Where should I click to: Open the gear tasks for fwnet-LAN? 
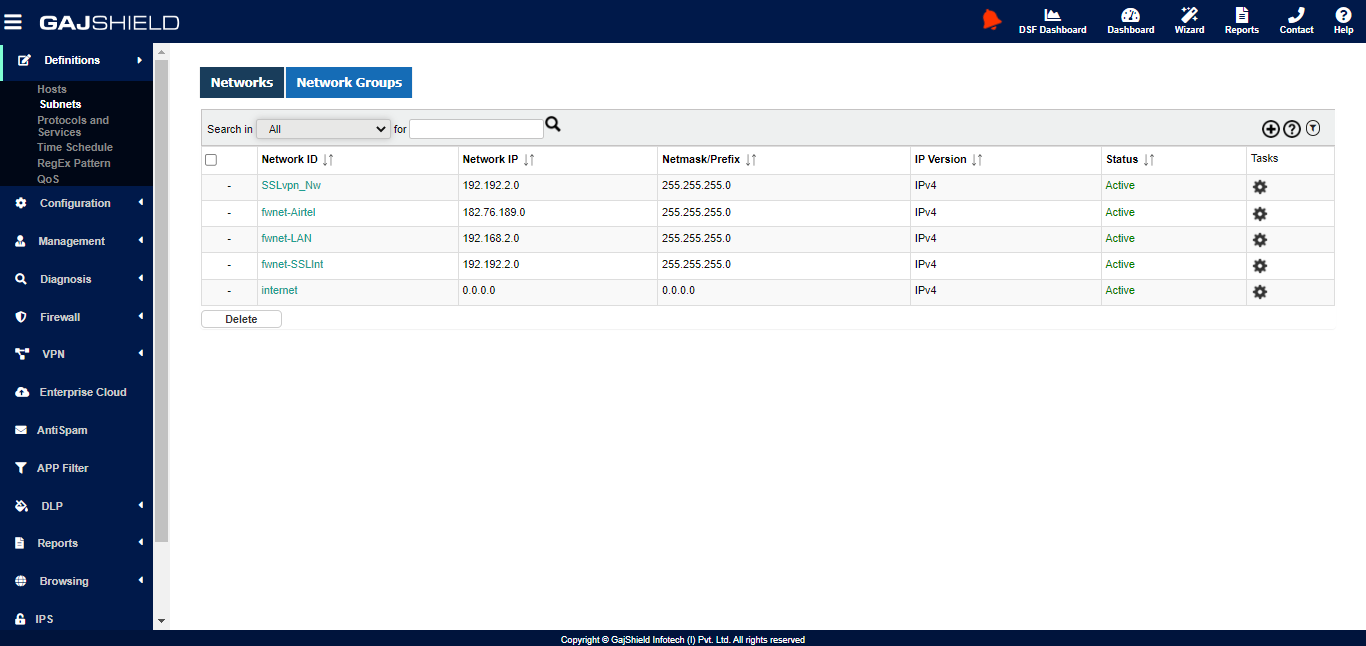click(1260, 240)
